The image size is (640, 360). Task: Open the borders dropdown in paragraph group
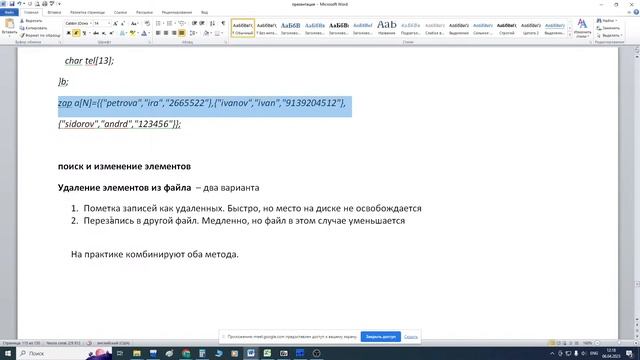[x=221, y=33]
